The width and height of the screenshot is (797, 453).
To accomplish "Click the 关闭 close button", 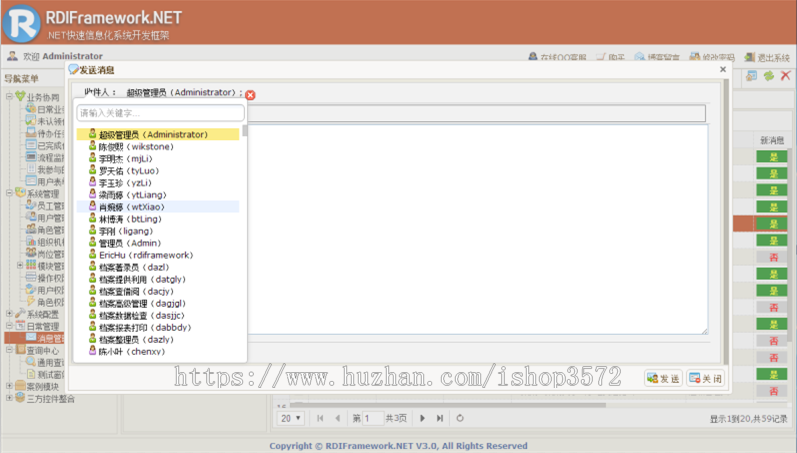I will pos(706,379).
